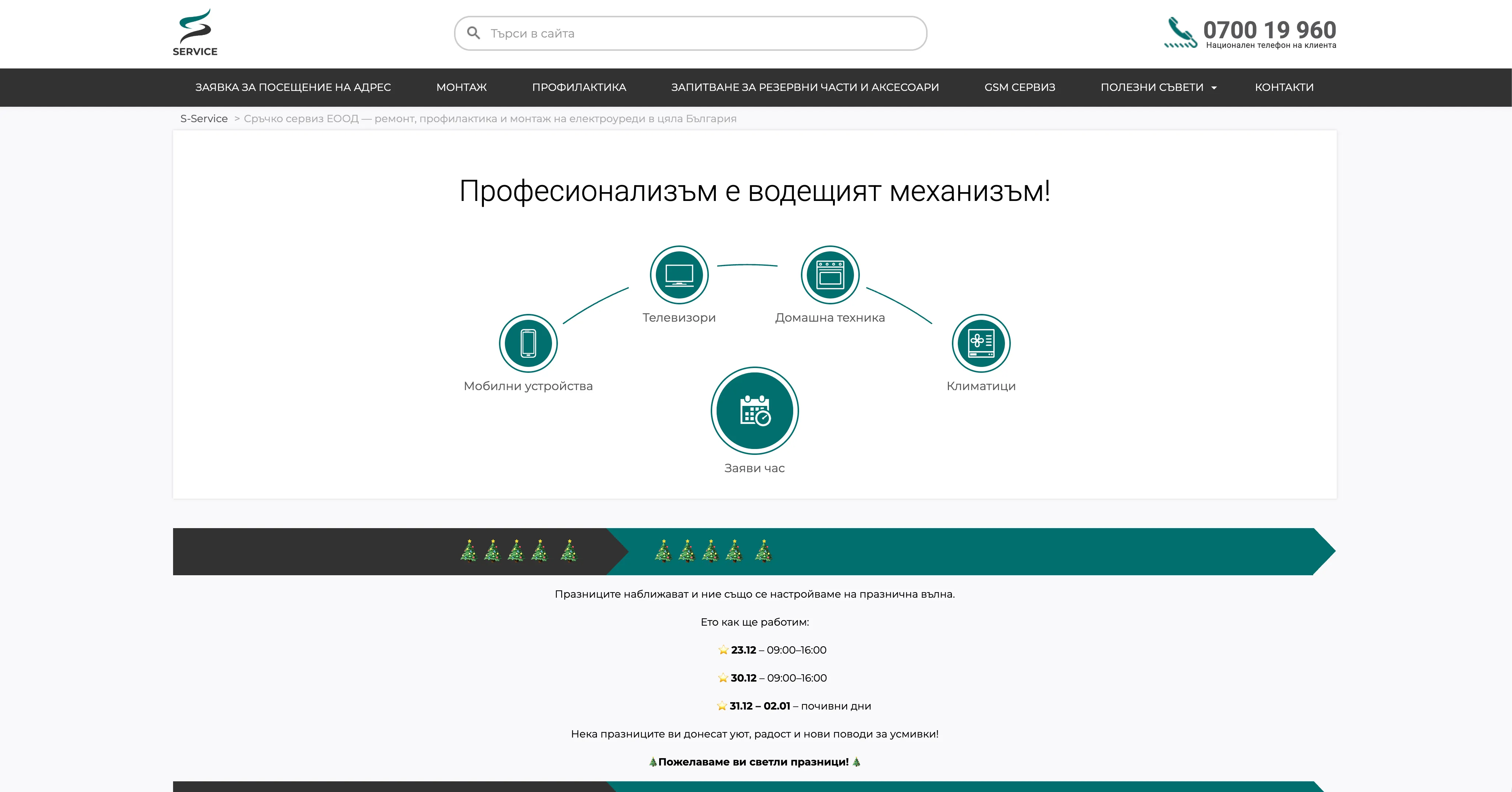Expand the Полезни съвети dropdown arrow
This screenshot has height=792, width=1512.
(1214, 88)
